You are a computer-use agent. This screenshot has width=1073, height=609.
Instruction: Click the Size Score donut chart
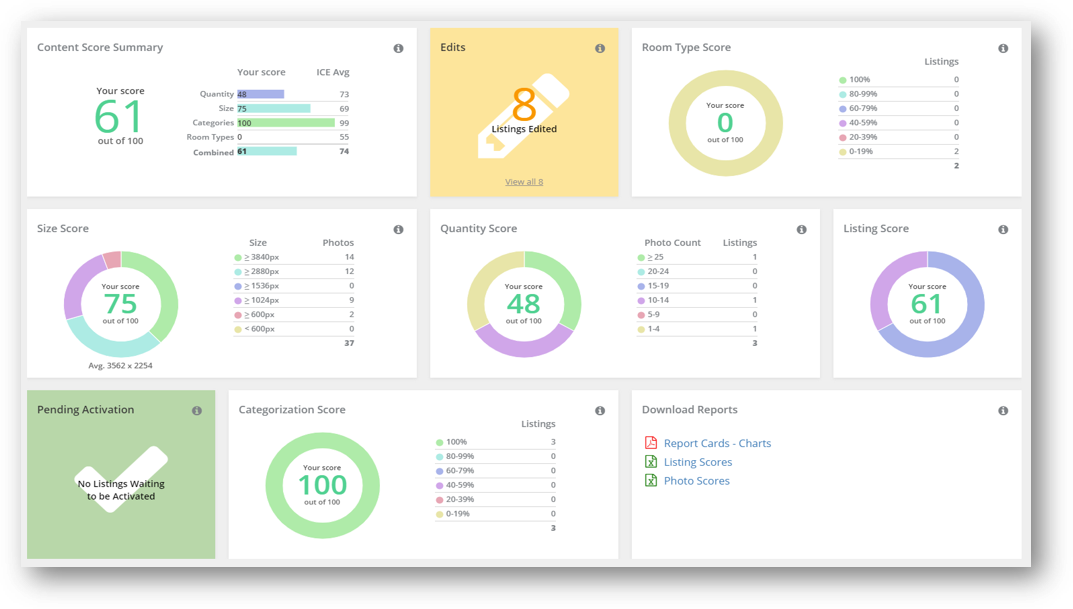click(x=121, y=304)
